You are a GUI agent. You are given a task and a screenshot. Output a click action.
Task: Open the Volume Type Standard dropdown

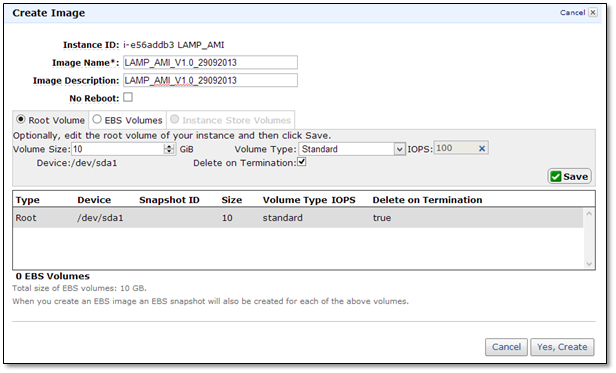click(x=352, y=149)
